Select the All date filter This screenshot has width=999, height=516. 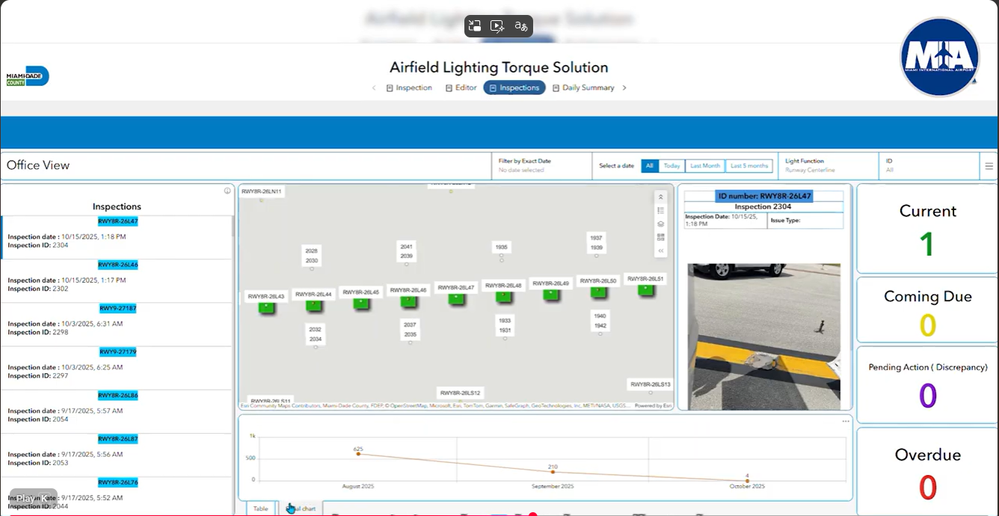(649, 166)
